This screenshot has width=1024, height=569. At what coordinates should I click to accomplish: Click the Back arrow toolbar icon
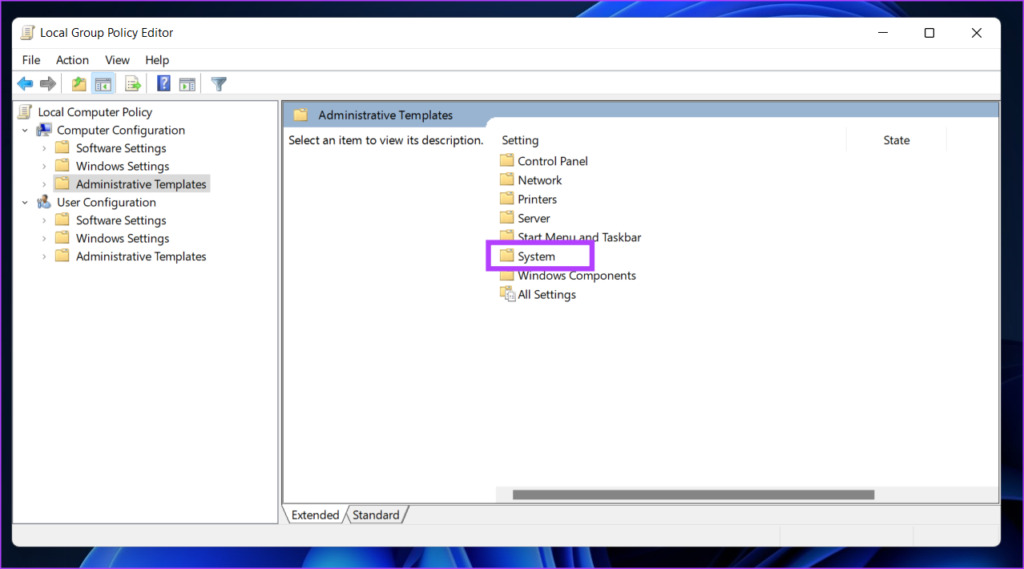pyautogui.click(x=25, y=84)
